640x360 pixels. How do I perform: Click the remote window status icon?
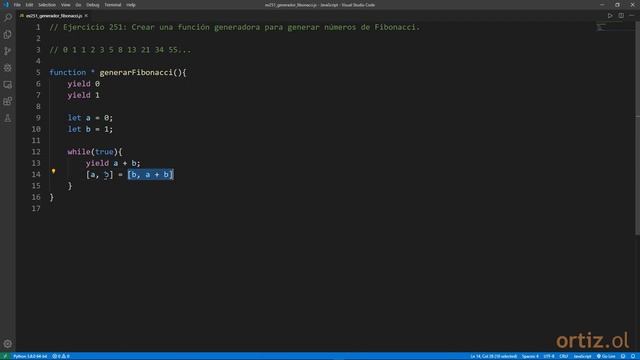[x=5, y=356]
